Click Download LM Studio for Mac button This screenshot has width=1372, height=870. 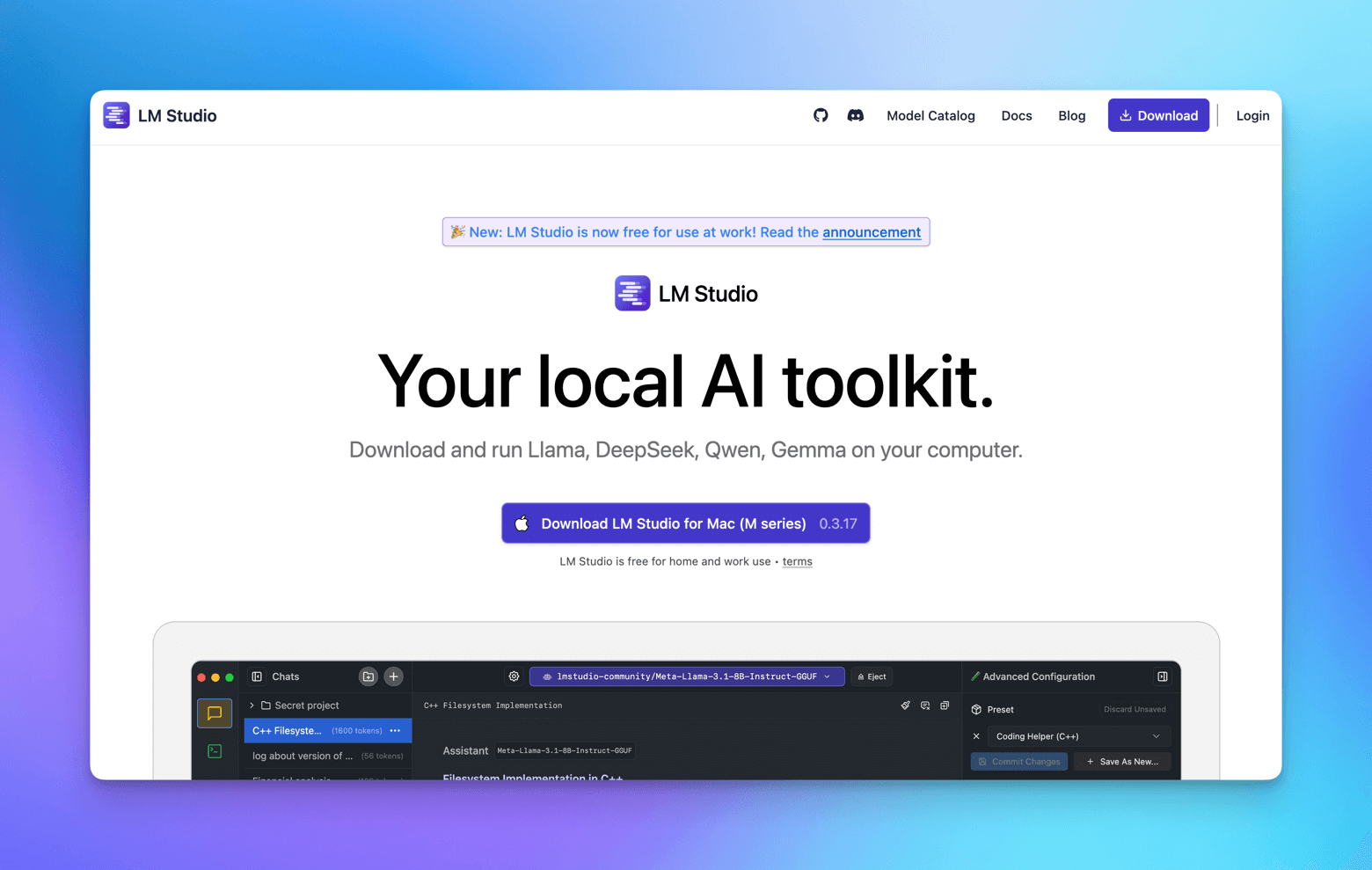click(686, 523)
